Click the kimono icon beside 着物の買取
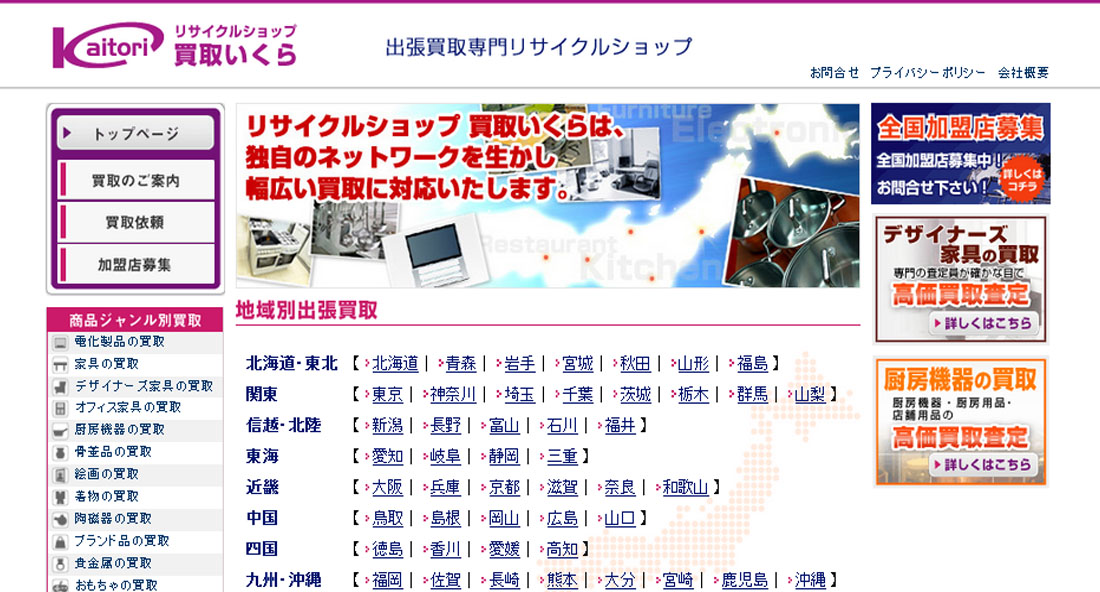 60,496
